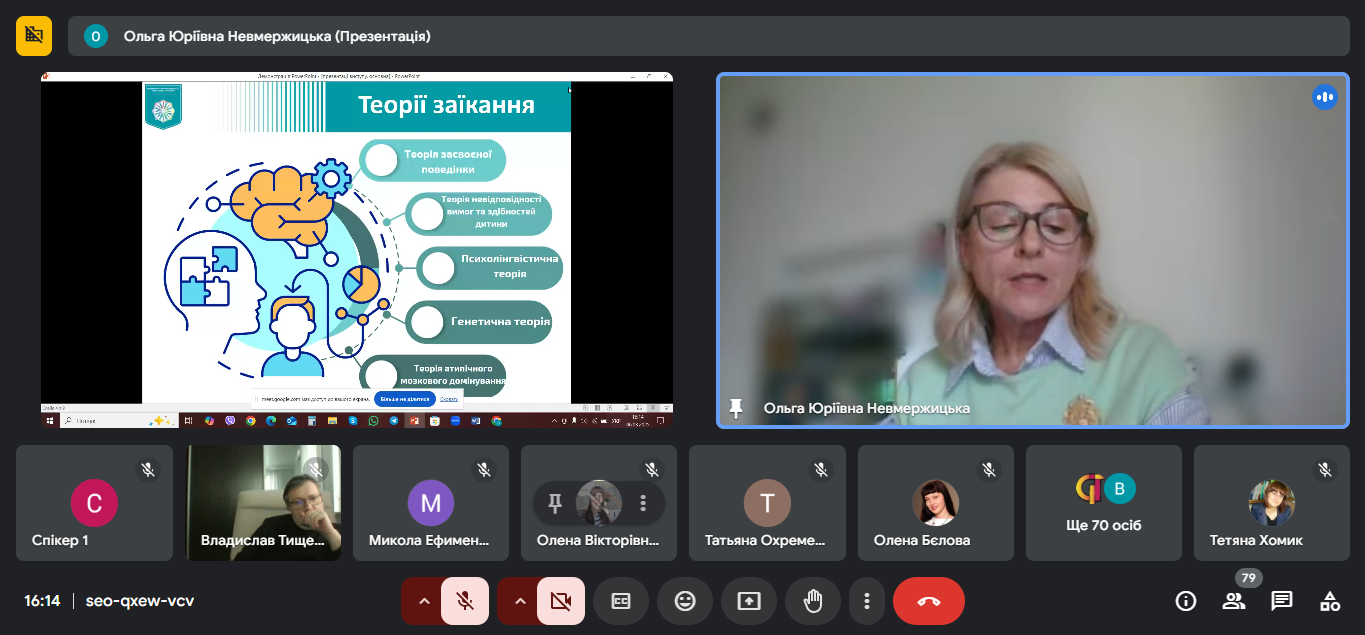Expand audio settings arrow next to microphone

click(424, 601)
